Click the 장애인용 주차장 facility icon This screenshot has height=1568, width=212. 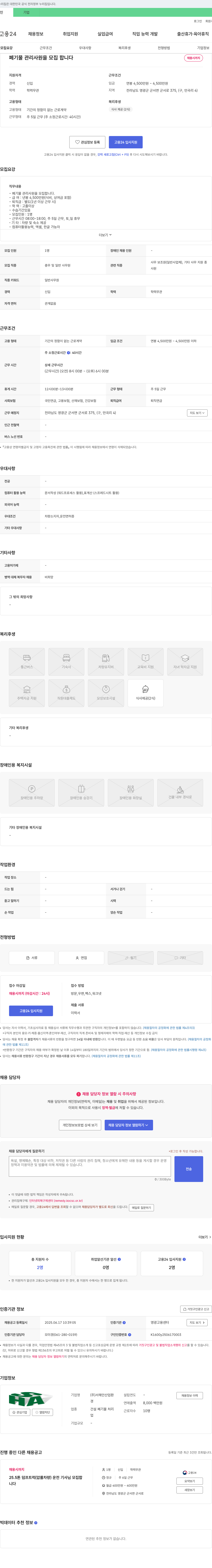(32, 793)
